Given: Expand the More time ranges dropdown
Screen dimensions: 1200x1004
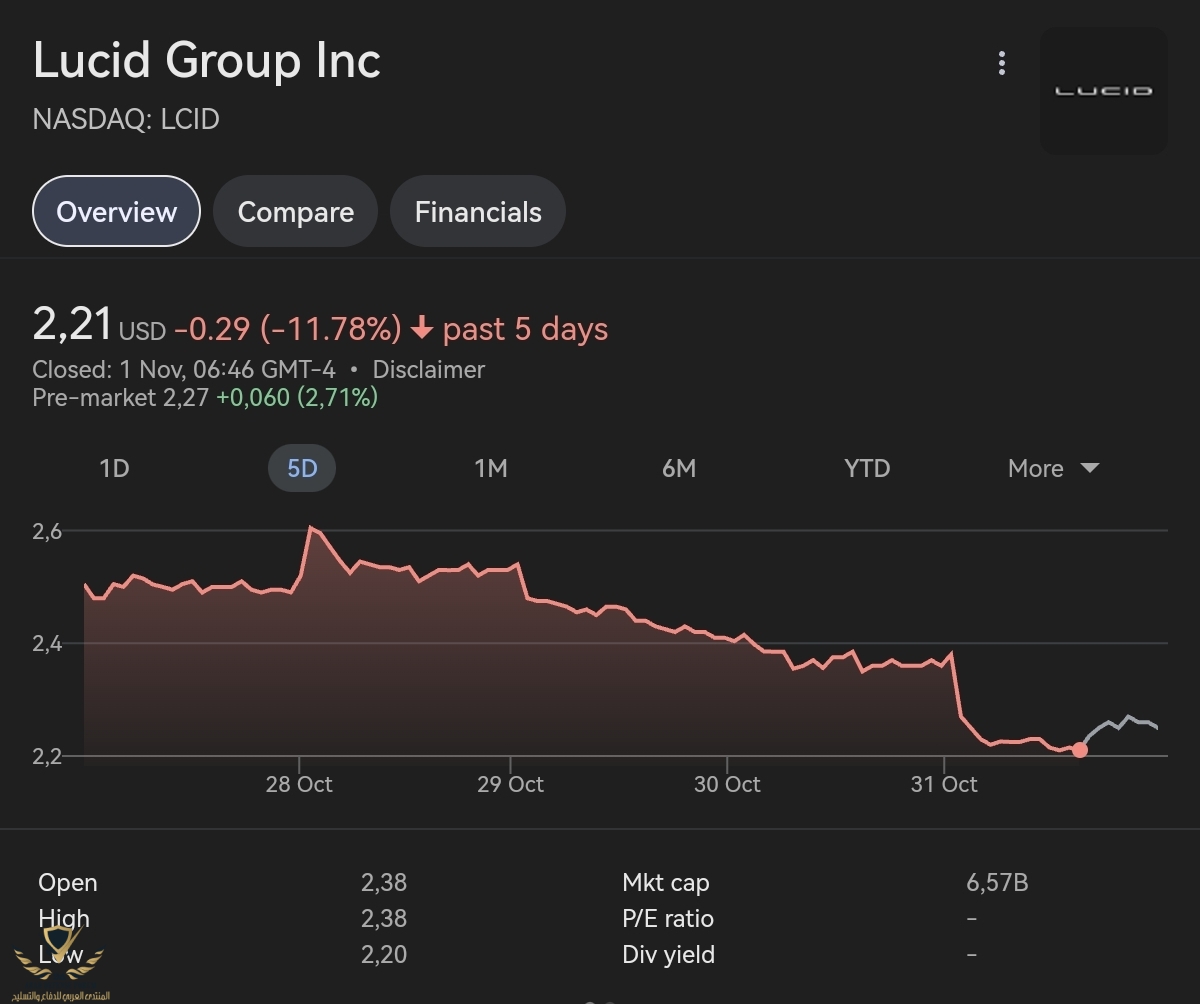Looking at the screenshot, I should tap(1036, 468).
